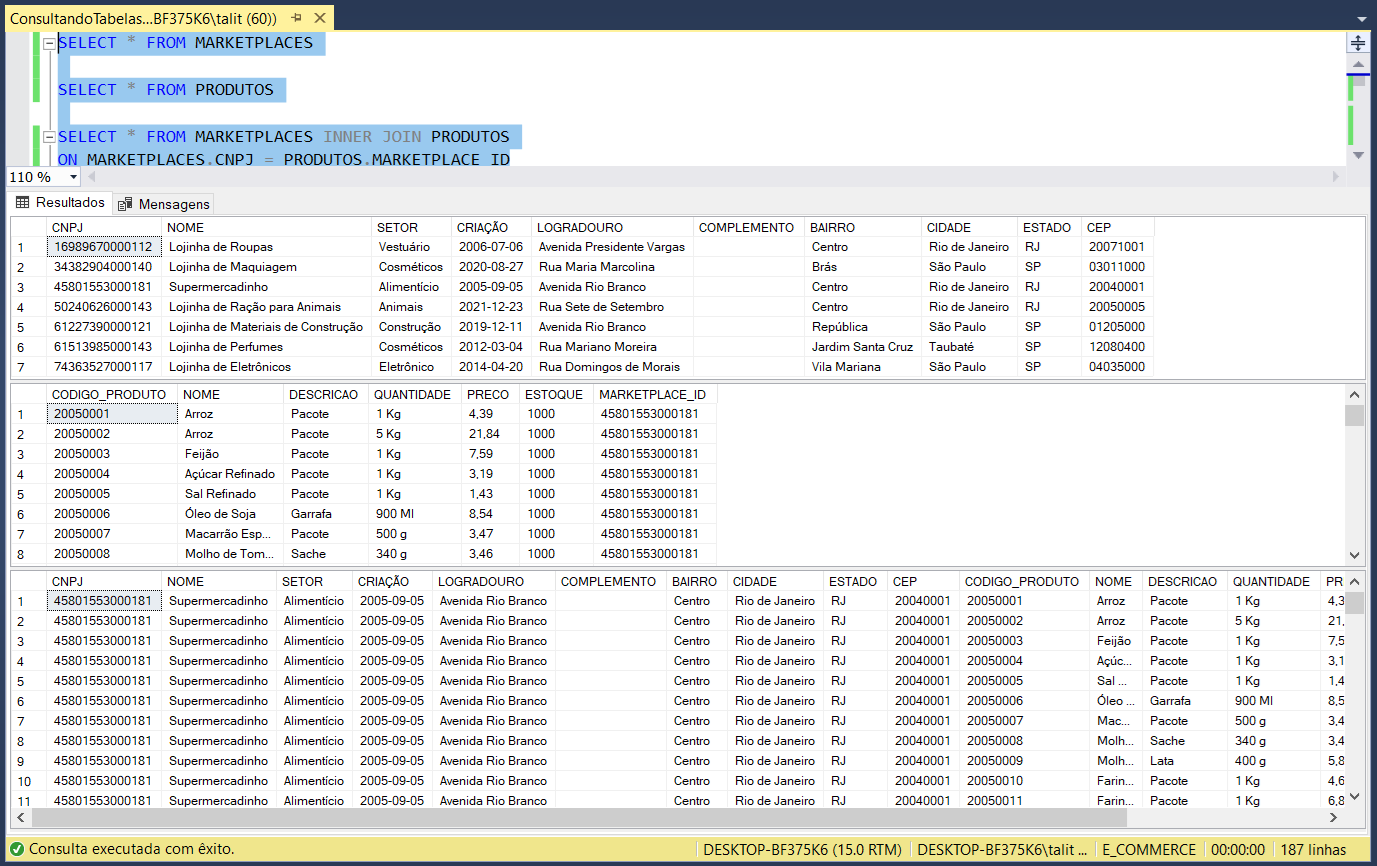Click the Taubaté city cell

(x=969, y=347)
